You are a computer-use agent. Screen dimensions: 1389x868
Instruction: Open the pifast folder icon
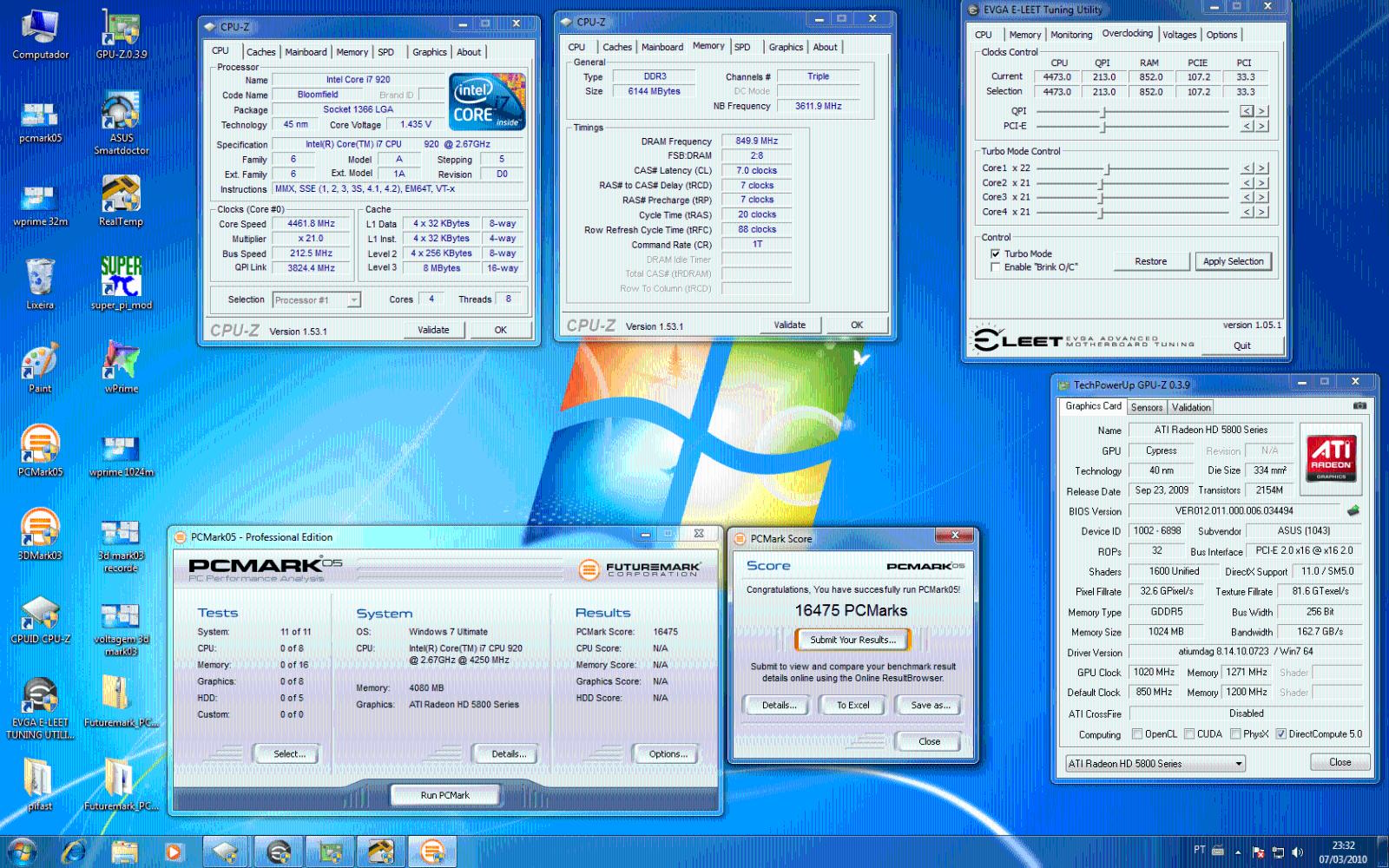(40, 784)
